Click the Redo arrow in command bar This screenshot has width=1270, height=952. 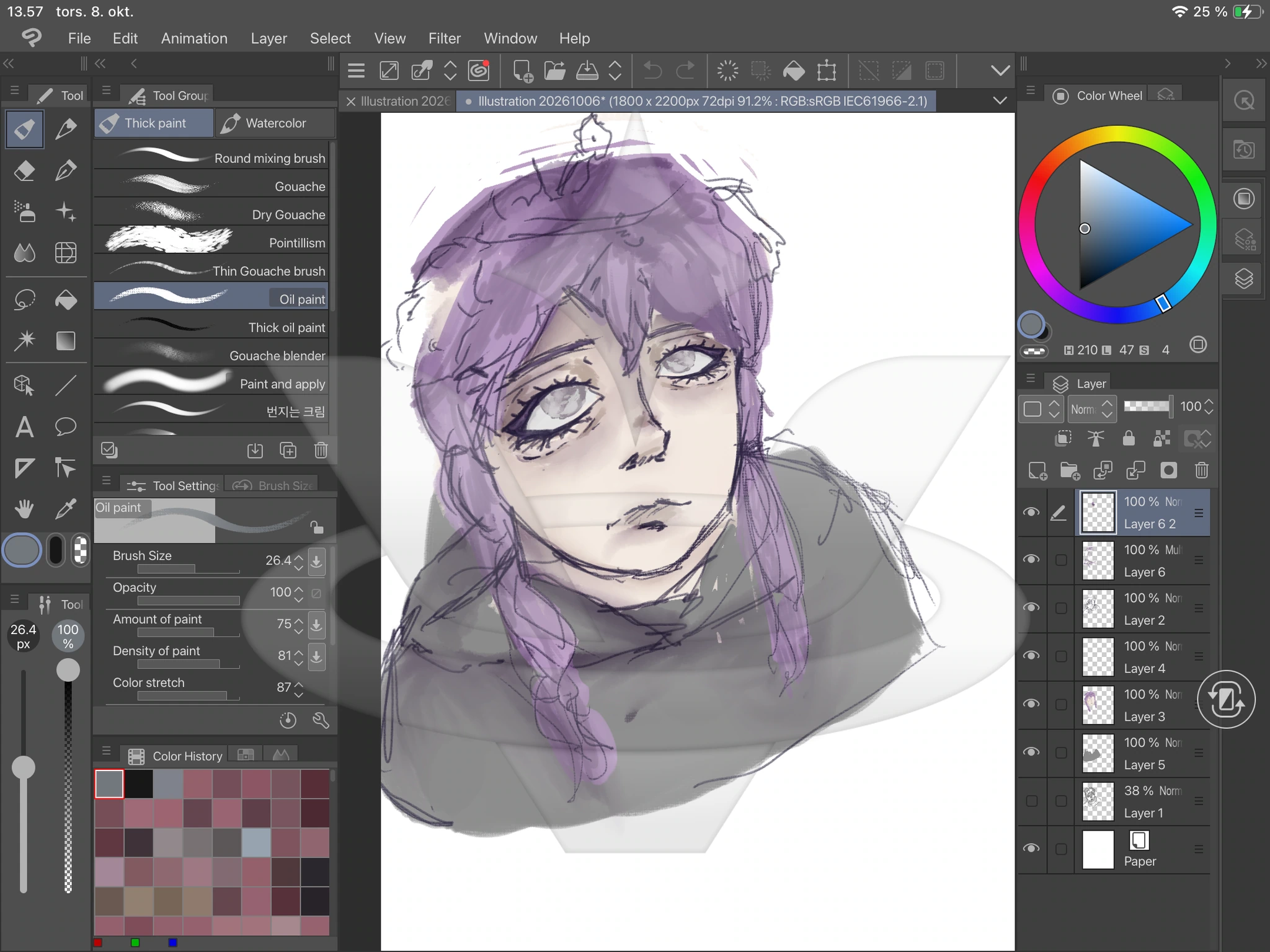(685, 71)
